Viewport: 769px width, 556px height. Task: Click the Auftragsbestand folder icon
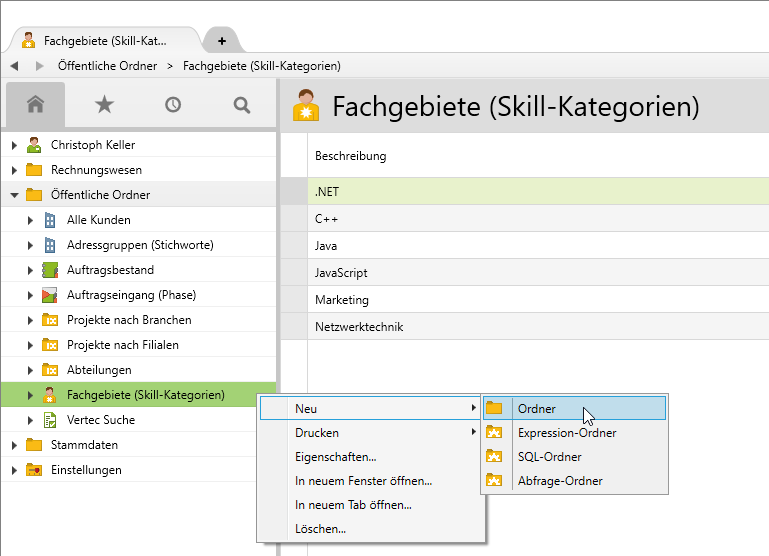pyautogui.click(x=50, y=270)
